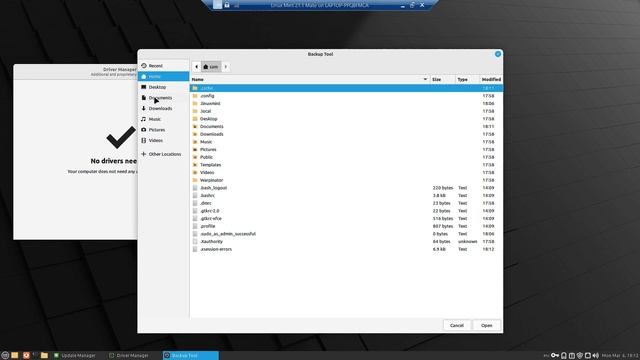
Task: Click the key icon in system tray
Action: [555, 356]
